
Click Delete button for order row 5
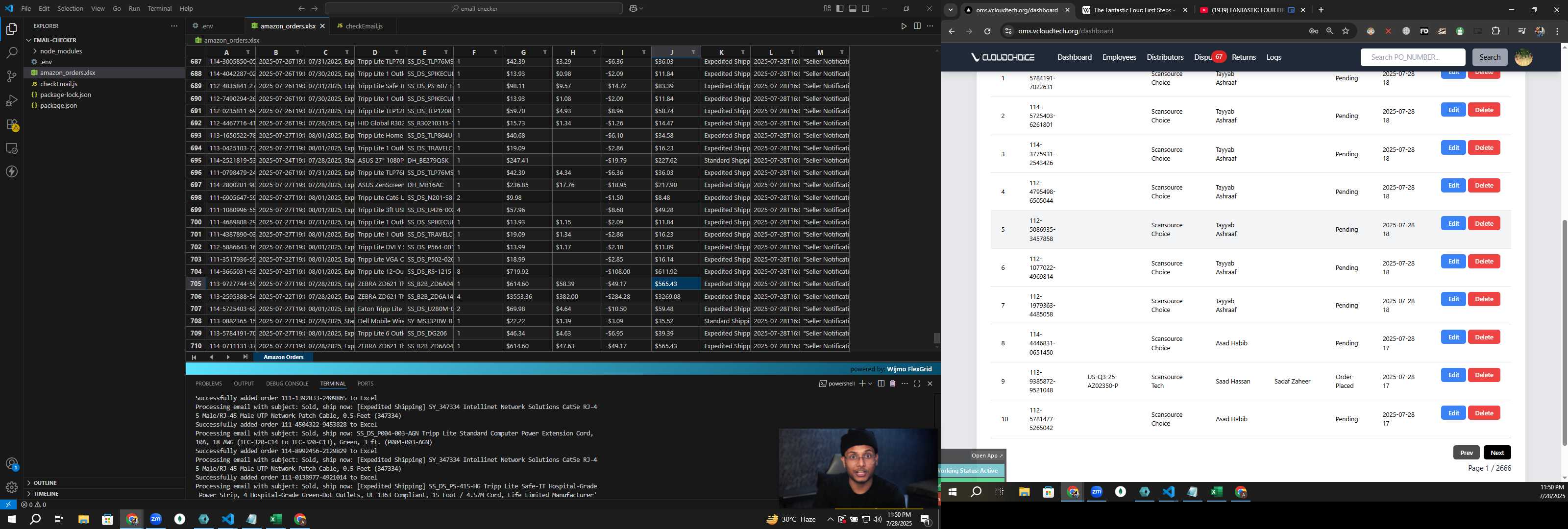click(x=1483, y=223)
